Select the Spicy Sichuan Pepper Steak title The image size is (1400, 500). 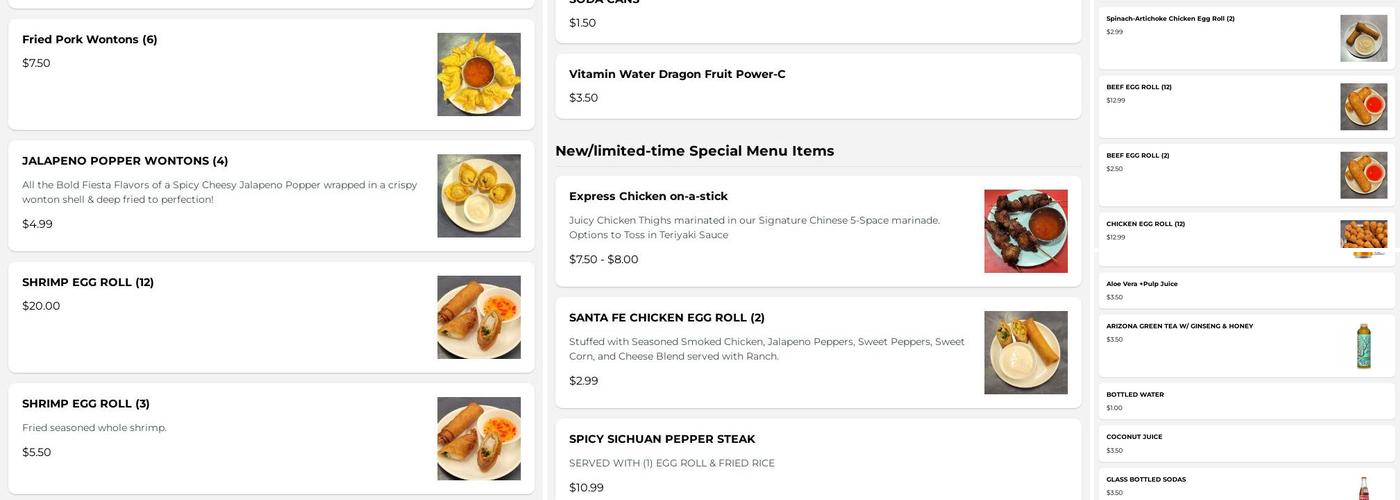click(662, 439)
